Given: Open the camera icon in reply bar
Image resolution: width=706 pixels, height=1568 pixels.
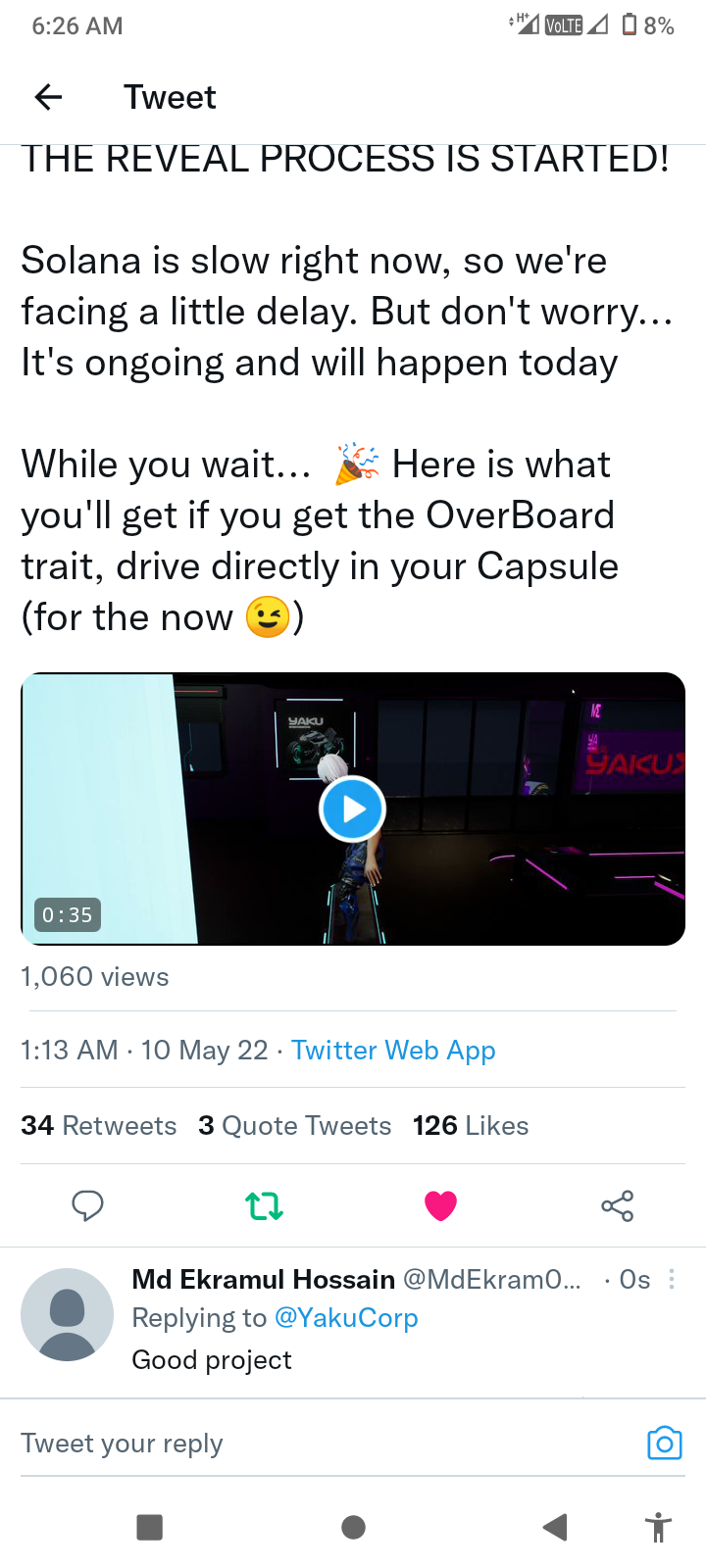Looking at the screenshot, I should (664, 1443).
